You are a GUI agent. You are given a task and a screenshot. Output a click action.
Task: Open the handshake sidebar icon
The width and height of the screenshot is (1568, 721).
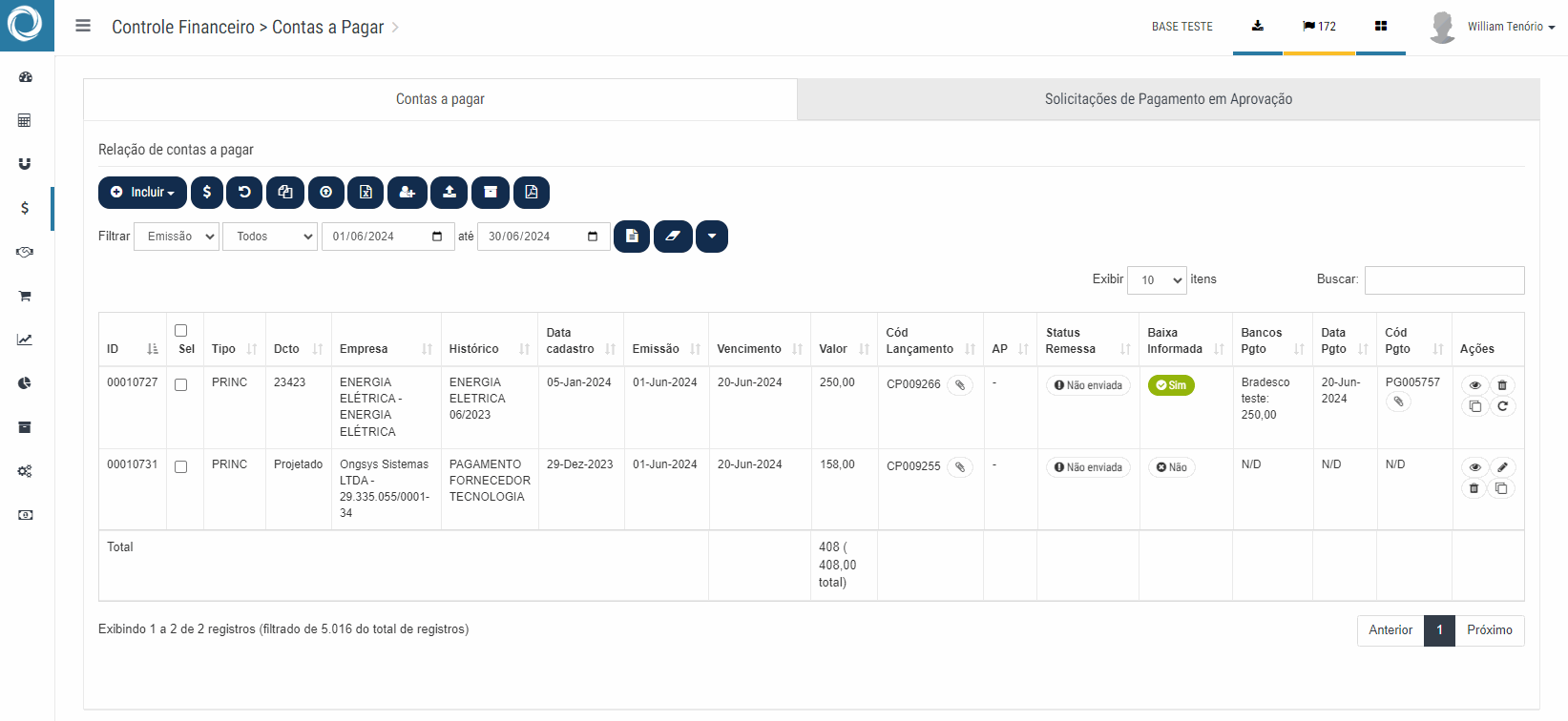tap(25, 252)
